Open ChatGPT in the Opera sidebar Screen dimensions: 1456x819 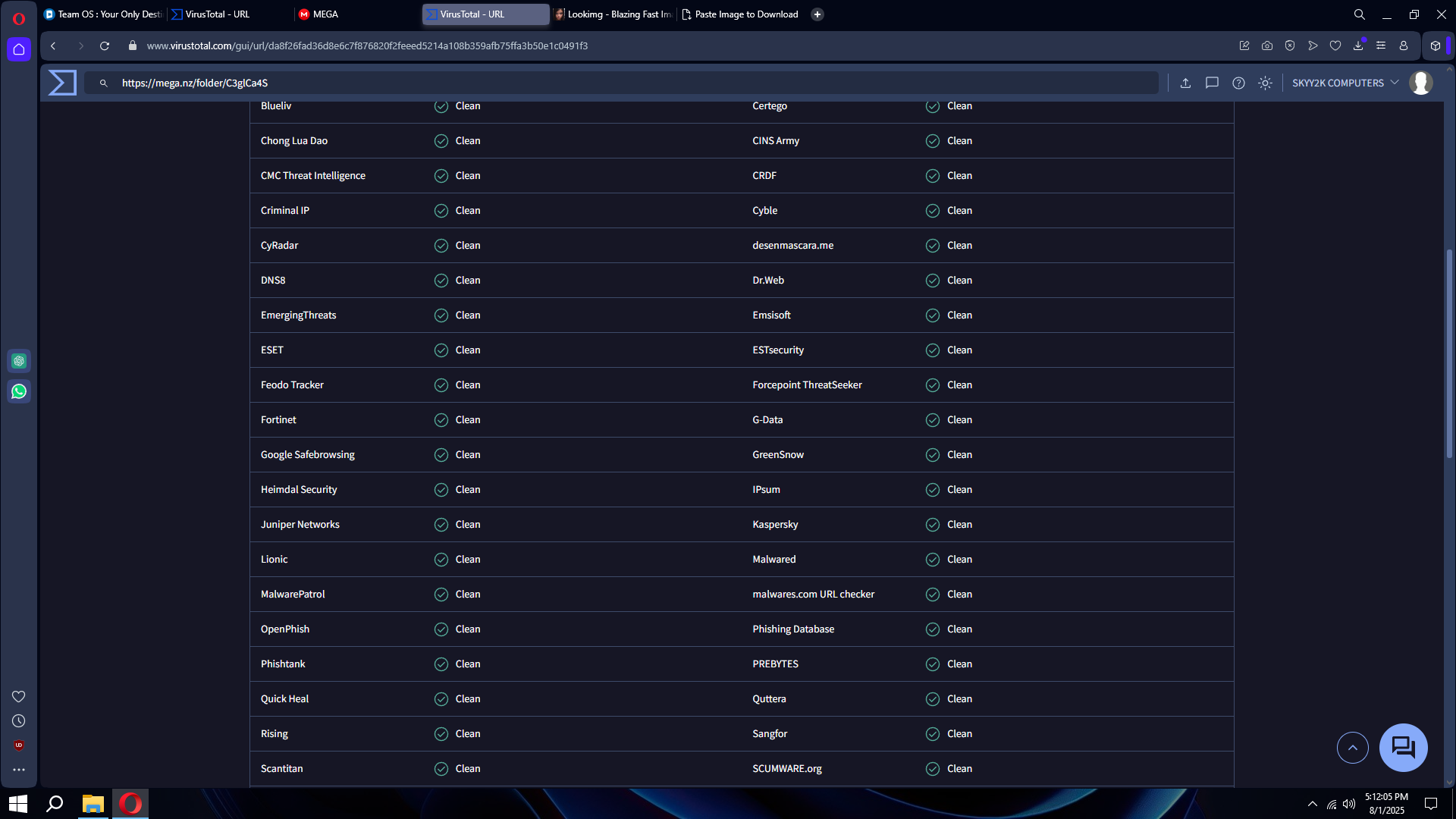coord(19,361)
